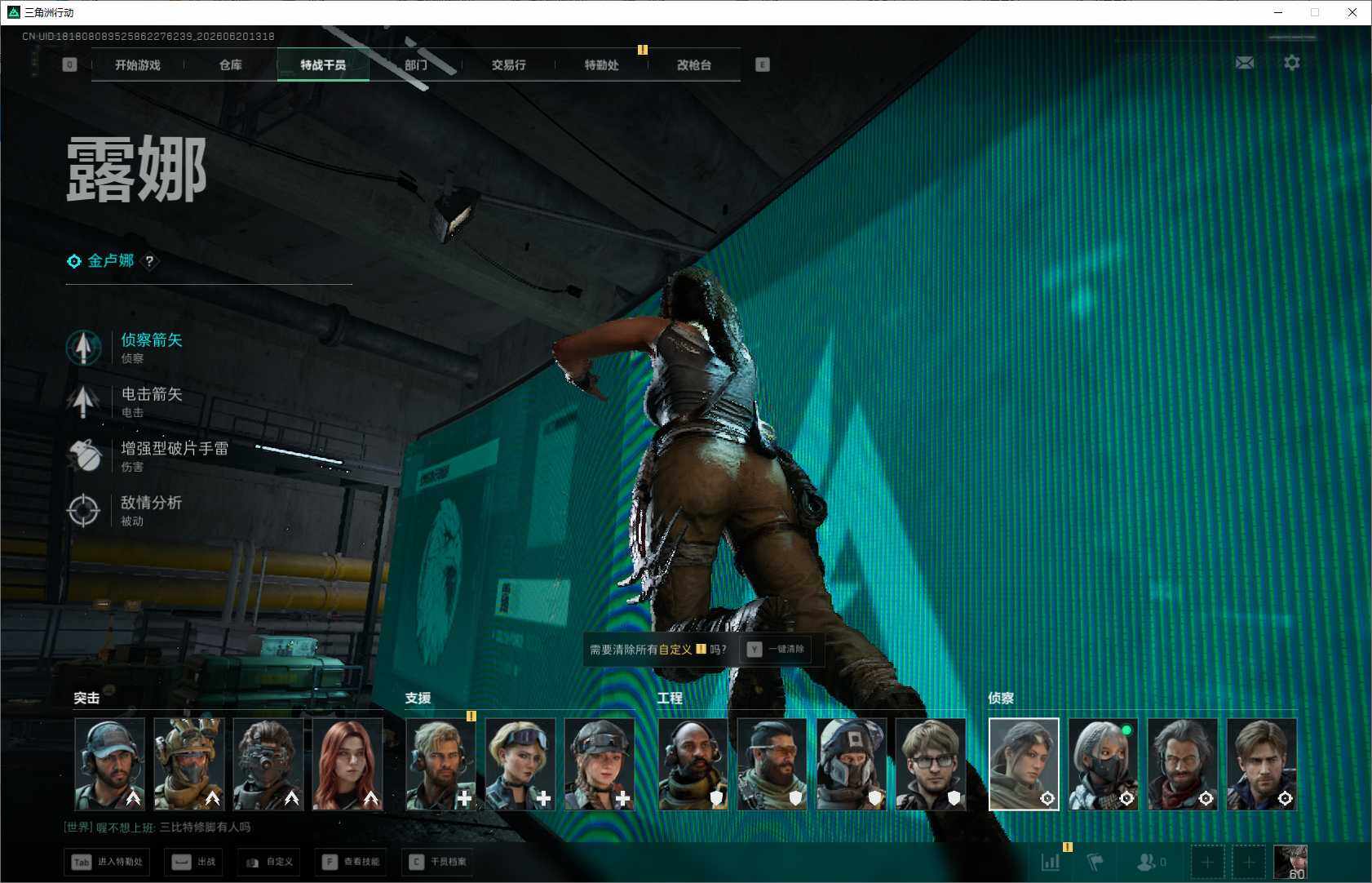Click the 露娜 operator name title
The width and height of the screenshot is (1372, 883).
(136, 169)
